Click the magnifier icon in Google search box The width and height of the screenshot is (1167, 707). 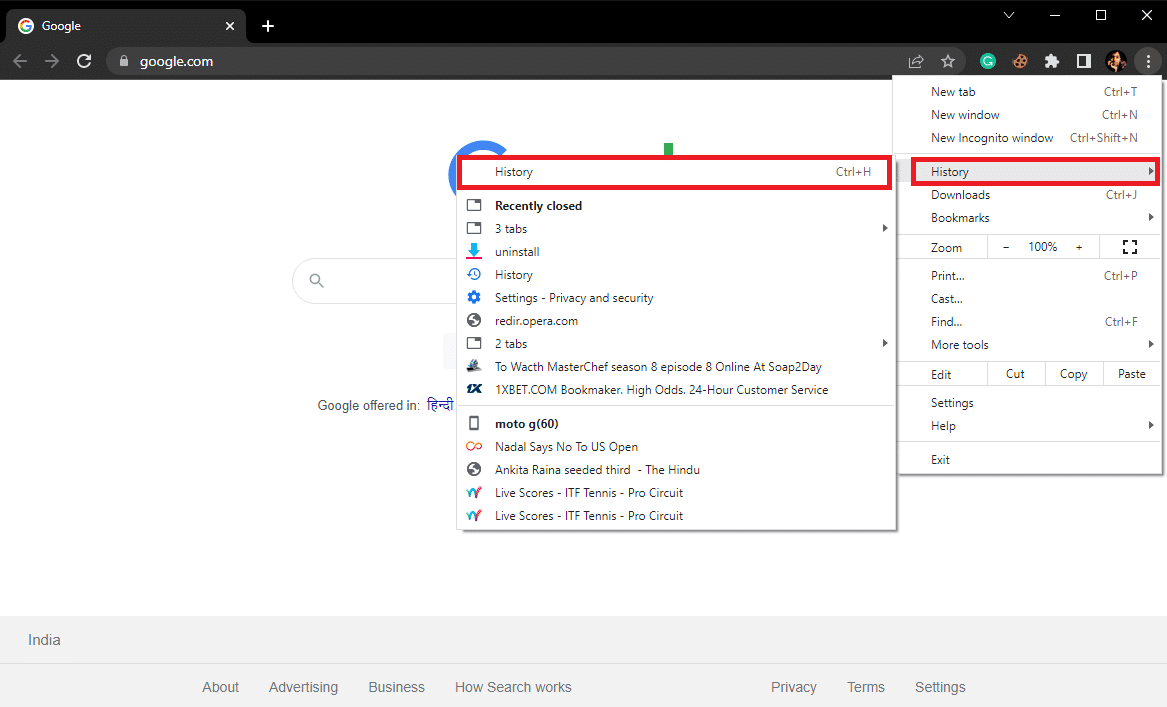coord(316,281)
